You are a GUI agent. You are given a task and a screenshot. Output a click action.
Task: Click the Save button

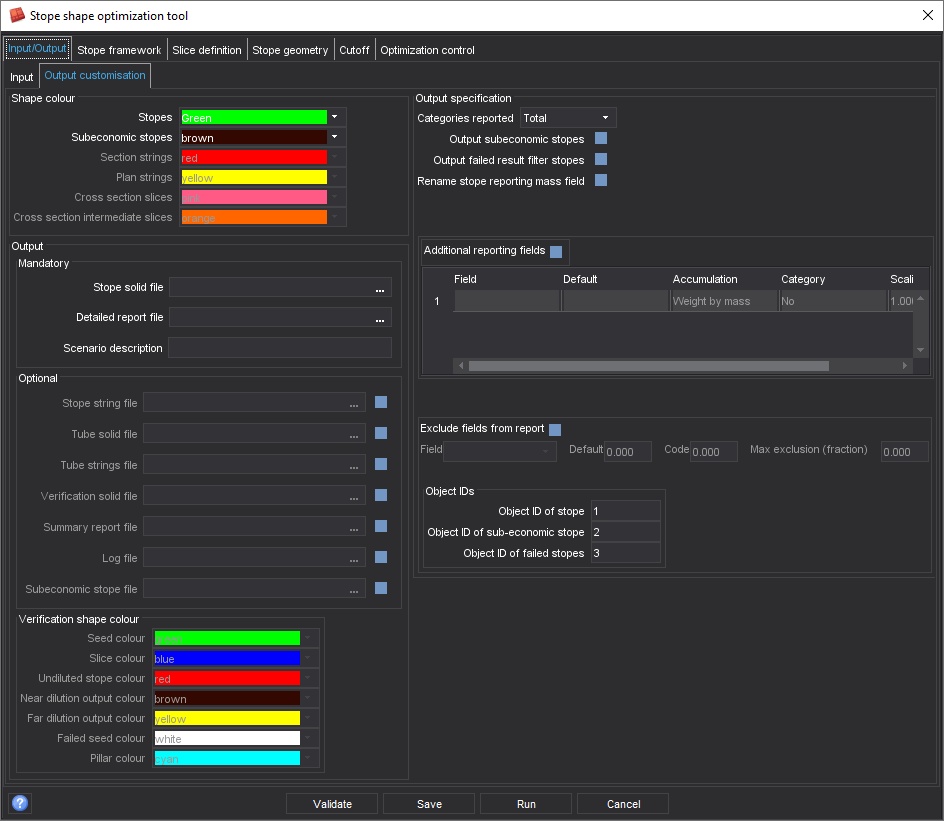point(429,804)
